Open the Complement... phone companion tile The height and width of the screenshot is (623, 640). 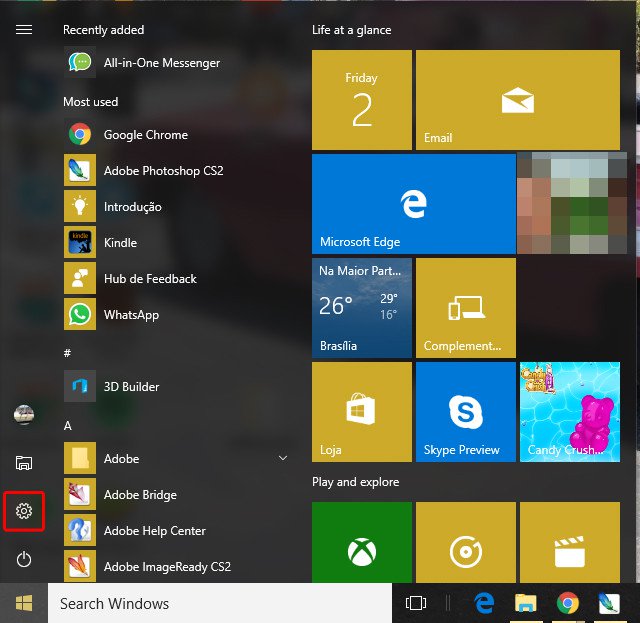(x=466, y=308)
